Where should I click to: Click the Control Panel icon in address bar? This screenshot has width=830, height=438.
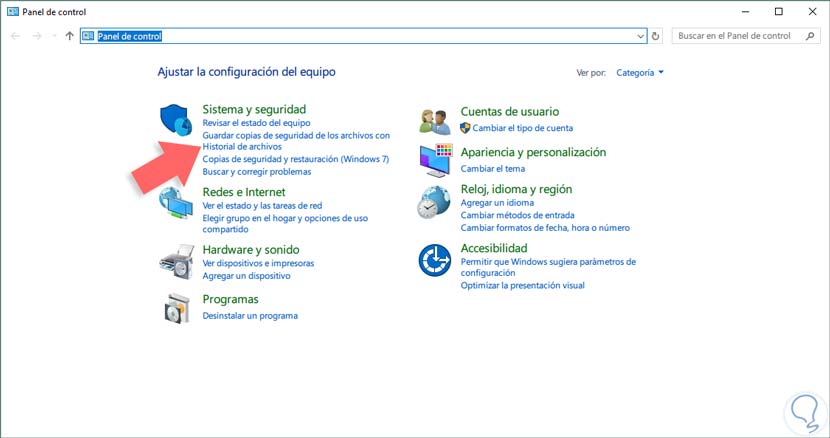88,36
